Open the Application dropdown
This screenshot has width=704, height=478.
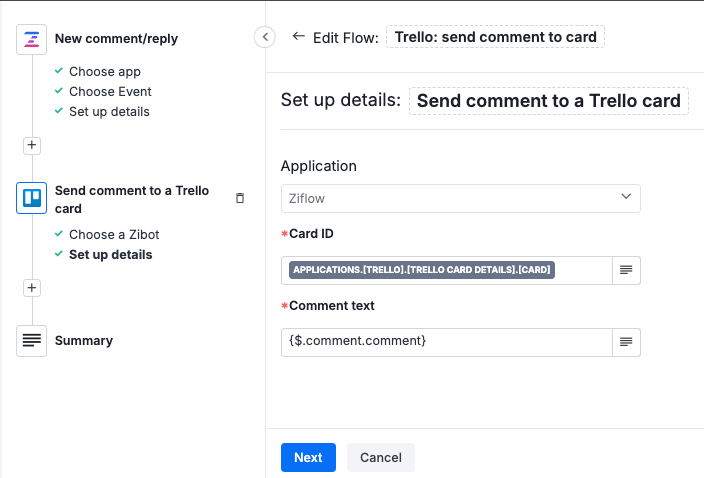point(461,198)
